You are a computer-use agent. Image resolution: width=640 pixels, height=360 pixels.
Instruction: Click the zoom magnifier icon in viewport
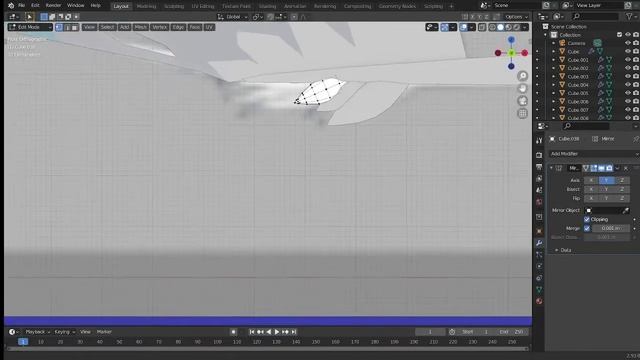click(x=522, y=76)
